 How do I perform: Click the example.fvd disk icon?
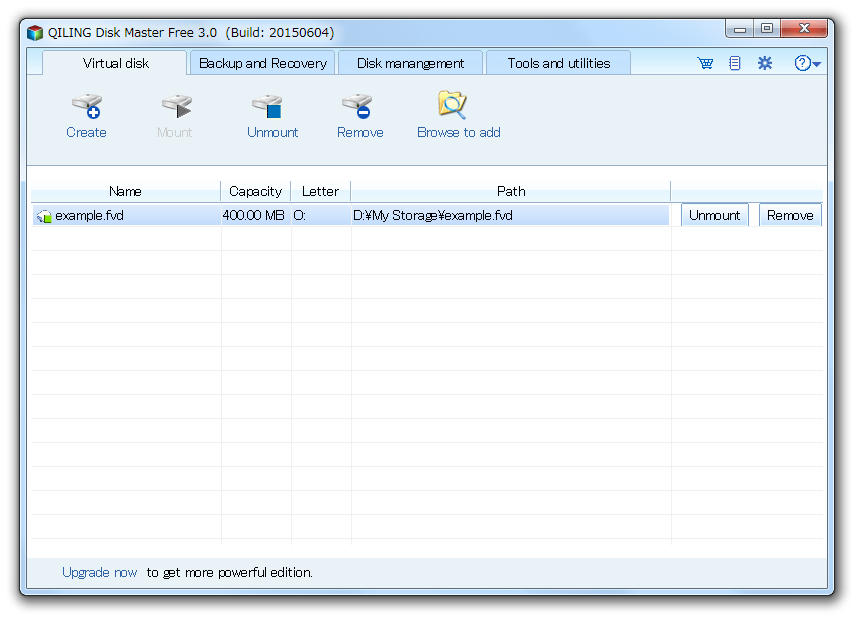pyautogui.click(x=44, y=216)
